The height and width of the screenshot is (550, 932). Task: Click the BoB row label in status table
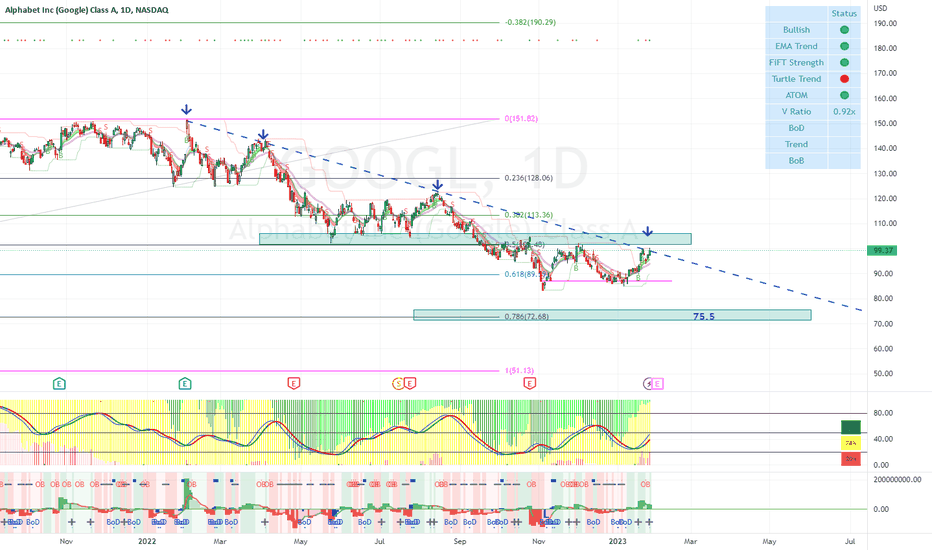pyautogui.click(x=796, y=161)
